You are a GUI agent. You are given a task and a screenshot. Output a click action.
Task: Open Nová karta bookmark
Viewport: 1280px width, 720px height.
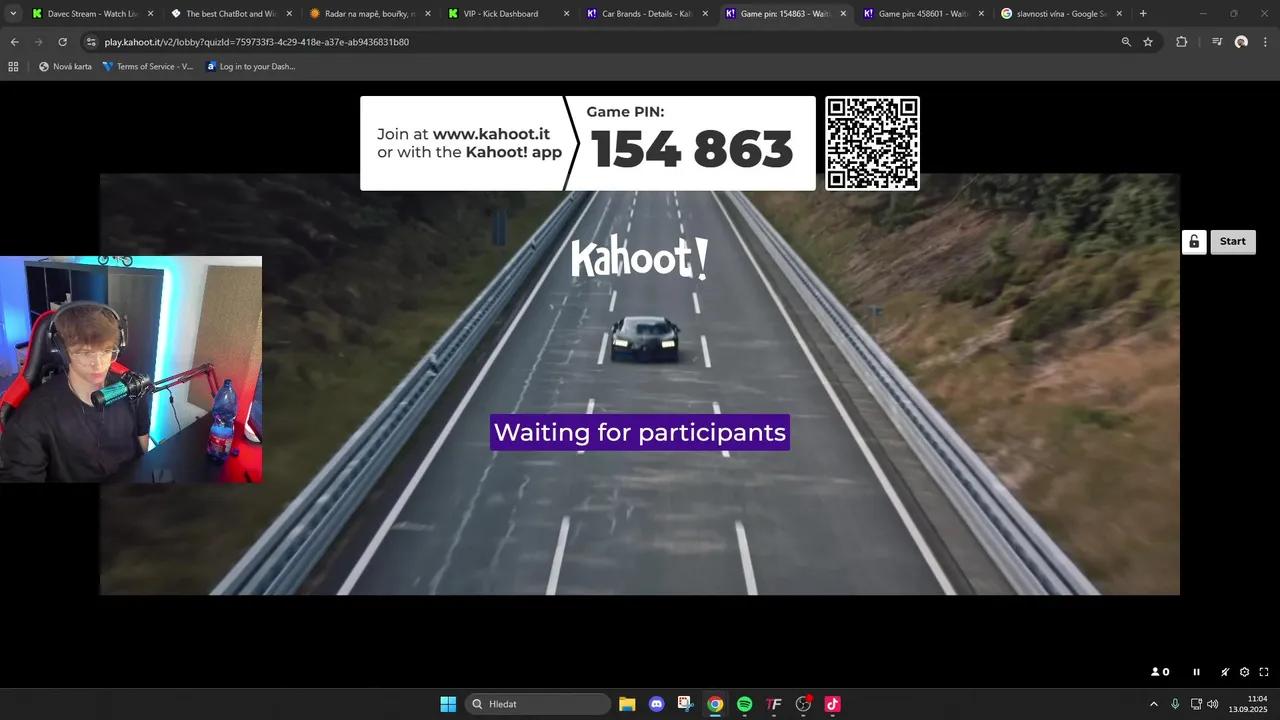tap(65, 67)
